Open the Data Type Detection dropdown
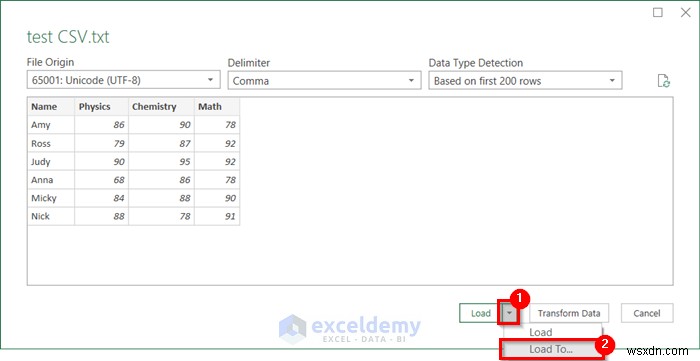This screenshot has width=700, height=361. pos(525,80)
